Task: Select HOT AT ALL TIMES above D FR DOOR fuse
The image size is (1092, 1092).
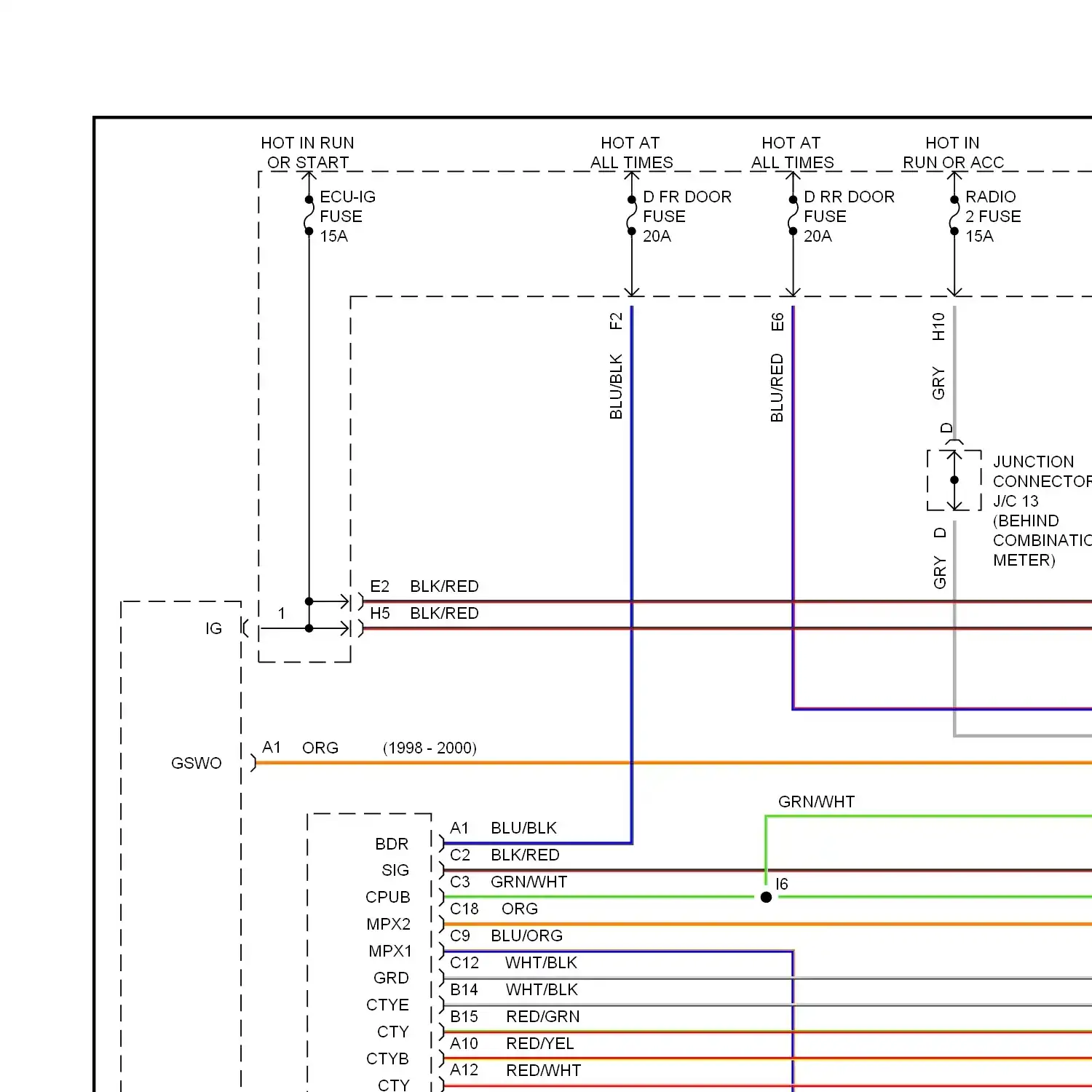Action: [x=631, y=153]
